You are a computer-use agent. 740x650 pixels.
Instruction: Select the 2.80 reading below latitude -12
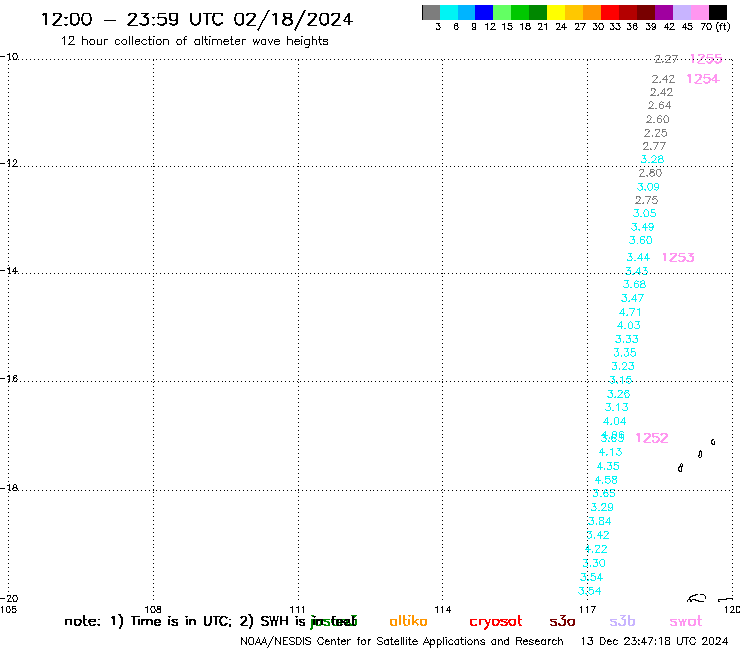click(650, 173)
